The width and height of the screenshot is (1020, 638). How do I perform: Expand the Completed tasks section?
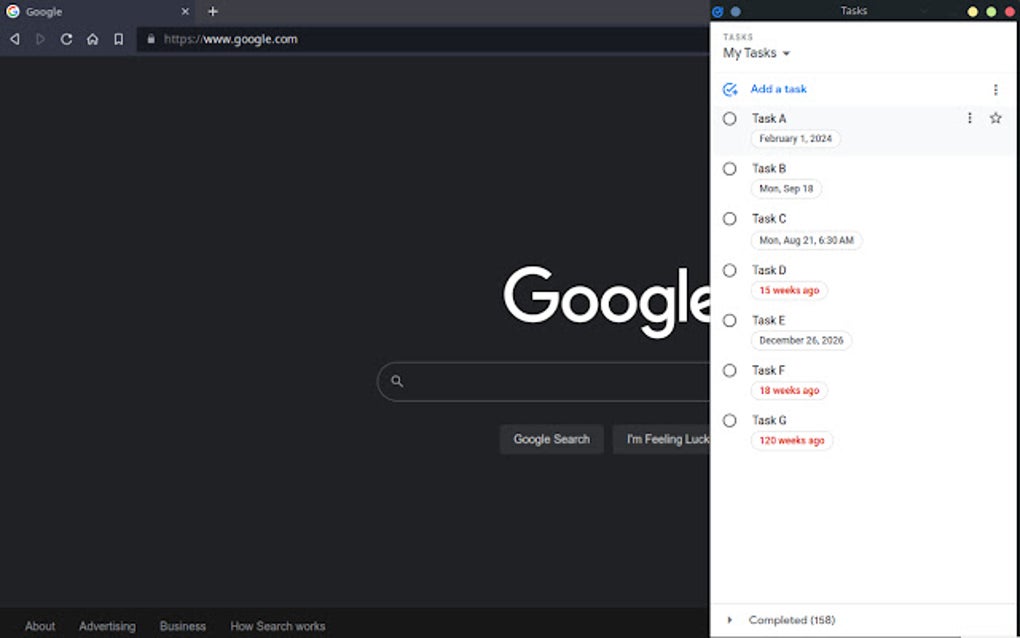[x=730, y=619]
